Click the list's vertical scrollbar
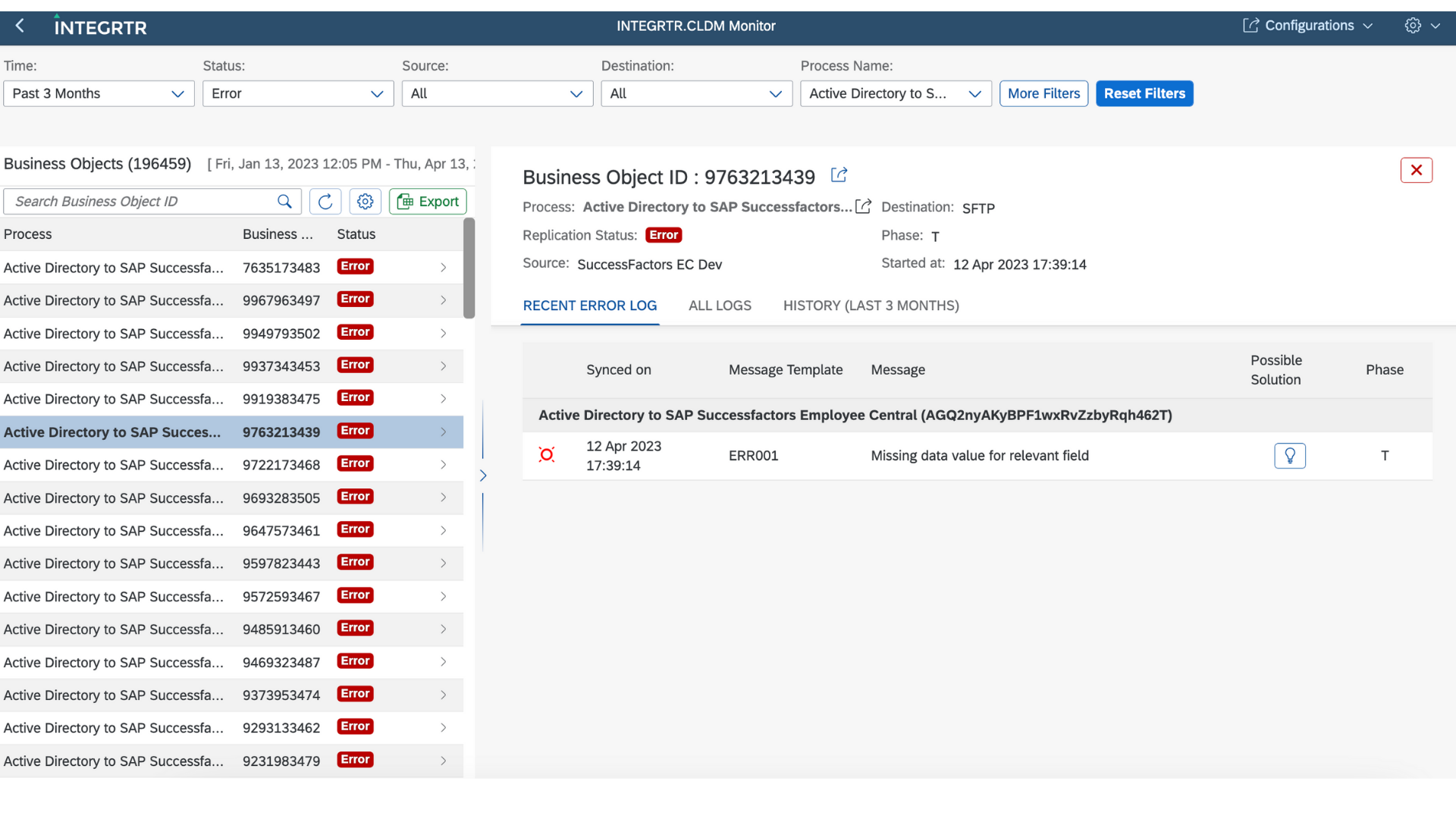The image size is (1456, 819). [x=469, y=268]
